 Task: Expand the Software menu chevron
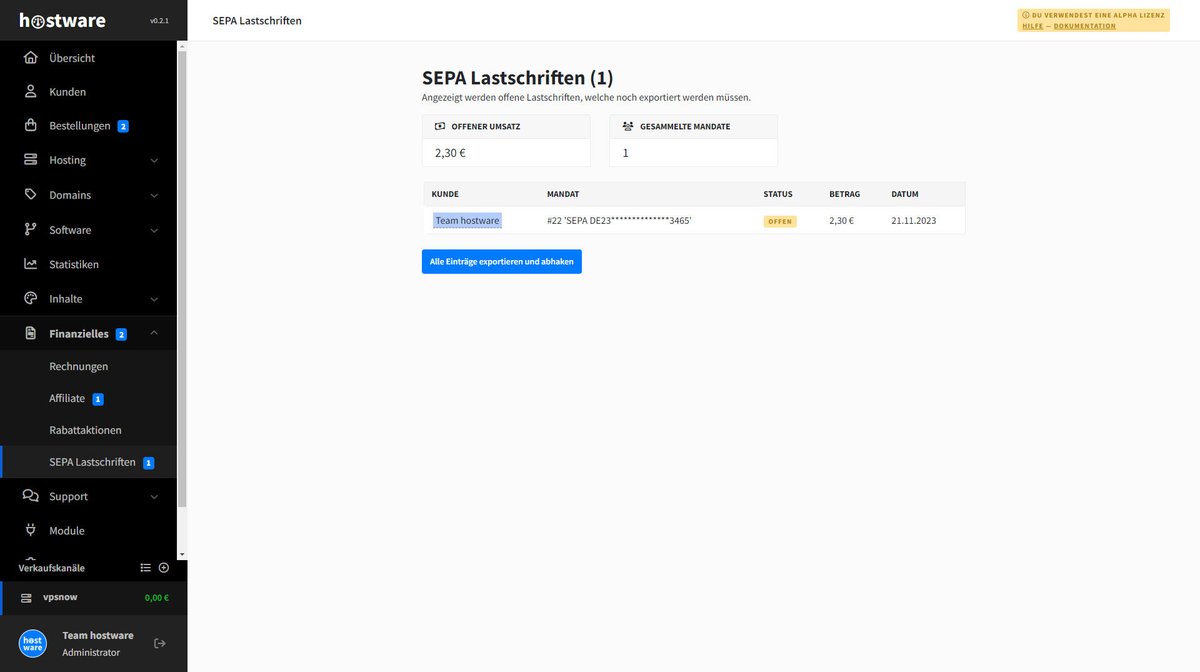pyautogui.click(x=154, y=231)
